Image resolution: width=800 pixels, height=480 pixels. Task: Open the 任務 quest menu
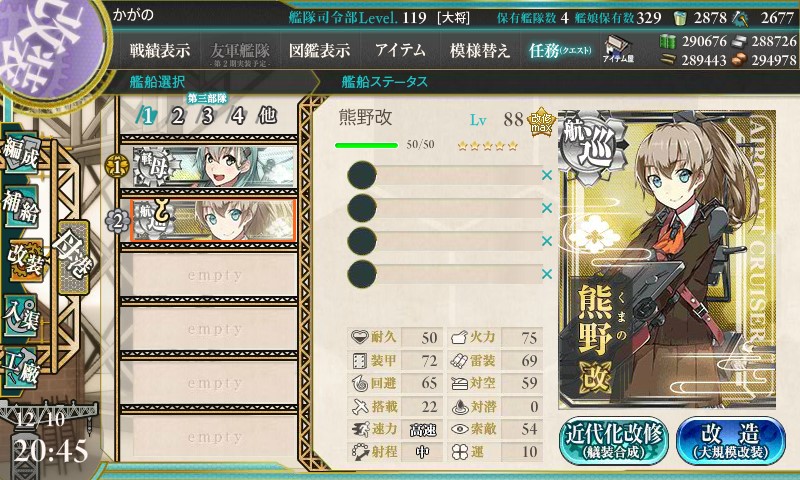tap(560, 50)
